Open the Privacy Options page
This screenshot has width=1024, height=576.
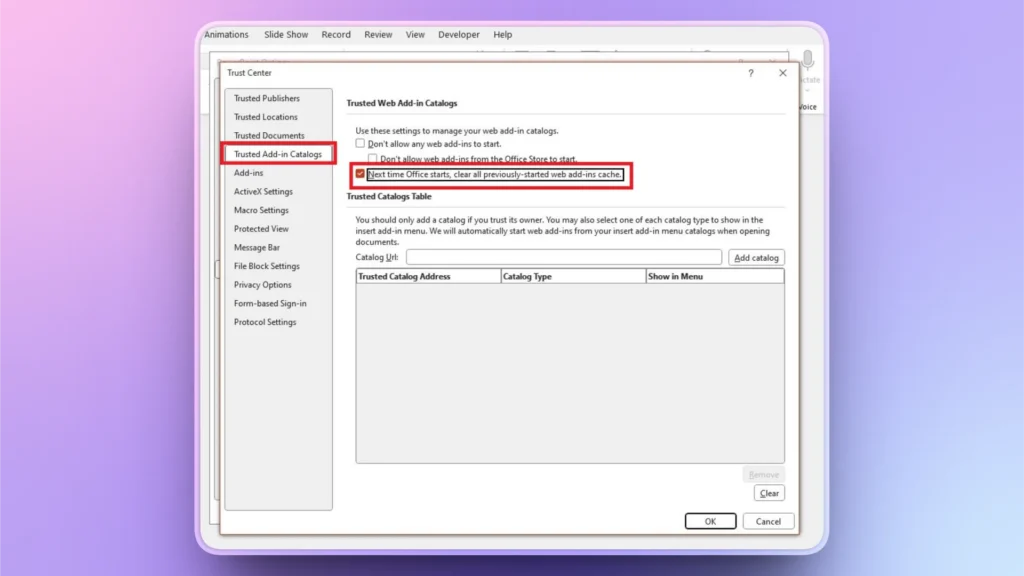[x=264, y=285]
